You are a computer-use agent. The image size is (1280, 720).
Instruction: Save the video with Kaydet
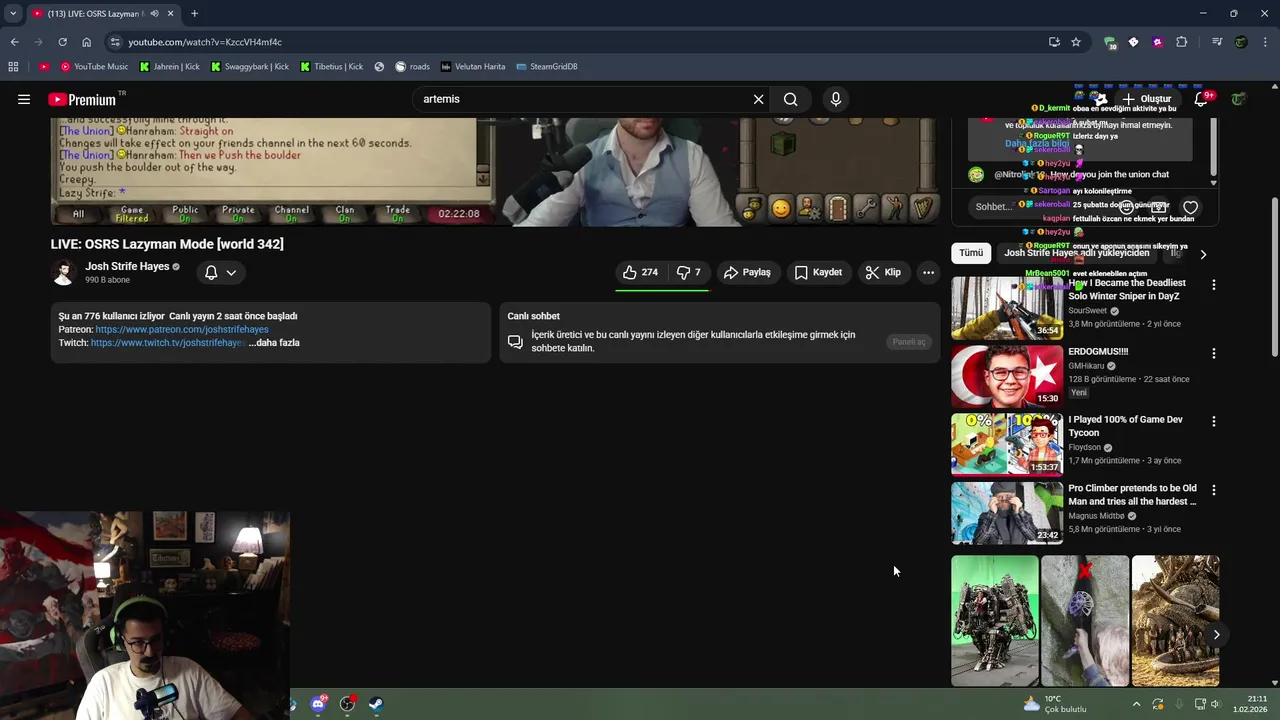coord(818,272)
